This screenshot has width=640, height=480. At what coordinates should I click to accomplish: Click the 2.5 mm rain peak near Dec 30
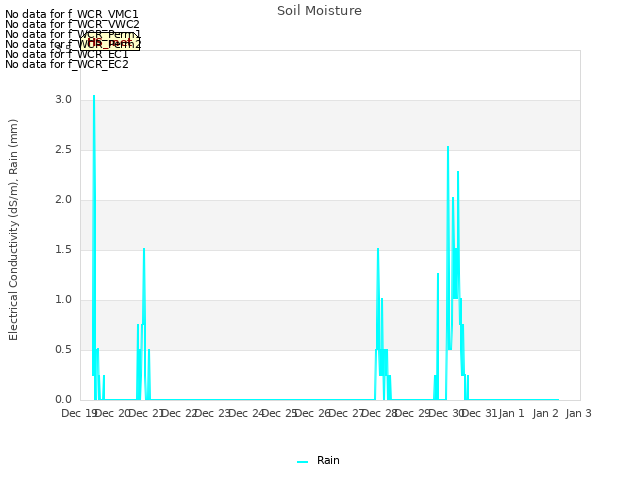448,147
